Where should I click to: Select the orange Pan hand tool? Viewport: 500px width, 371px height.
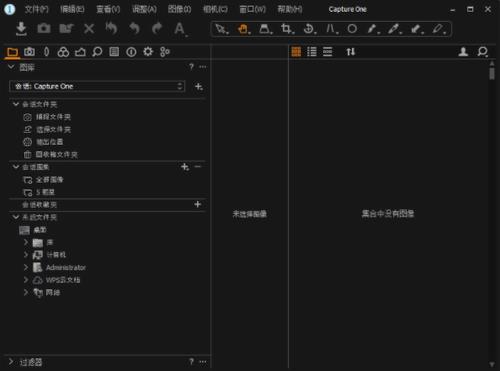coord(244,29)
